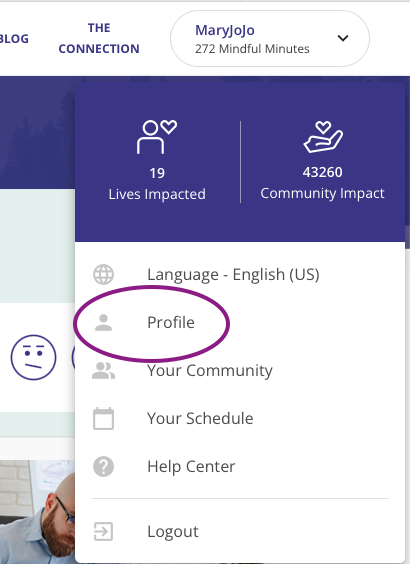Open the MaryJoJo user menu pill

270,38
